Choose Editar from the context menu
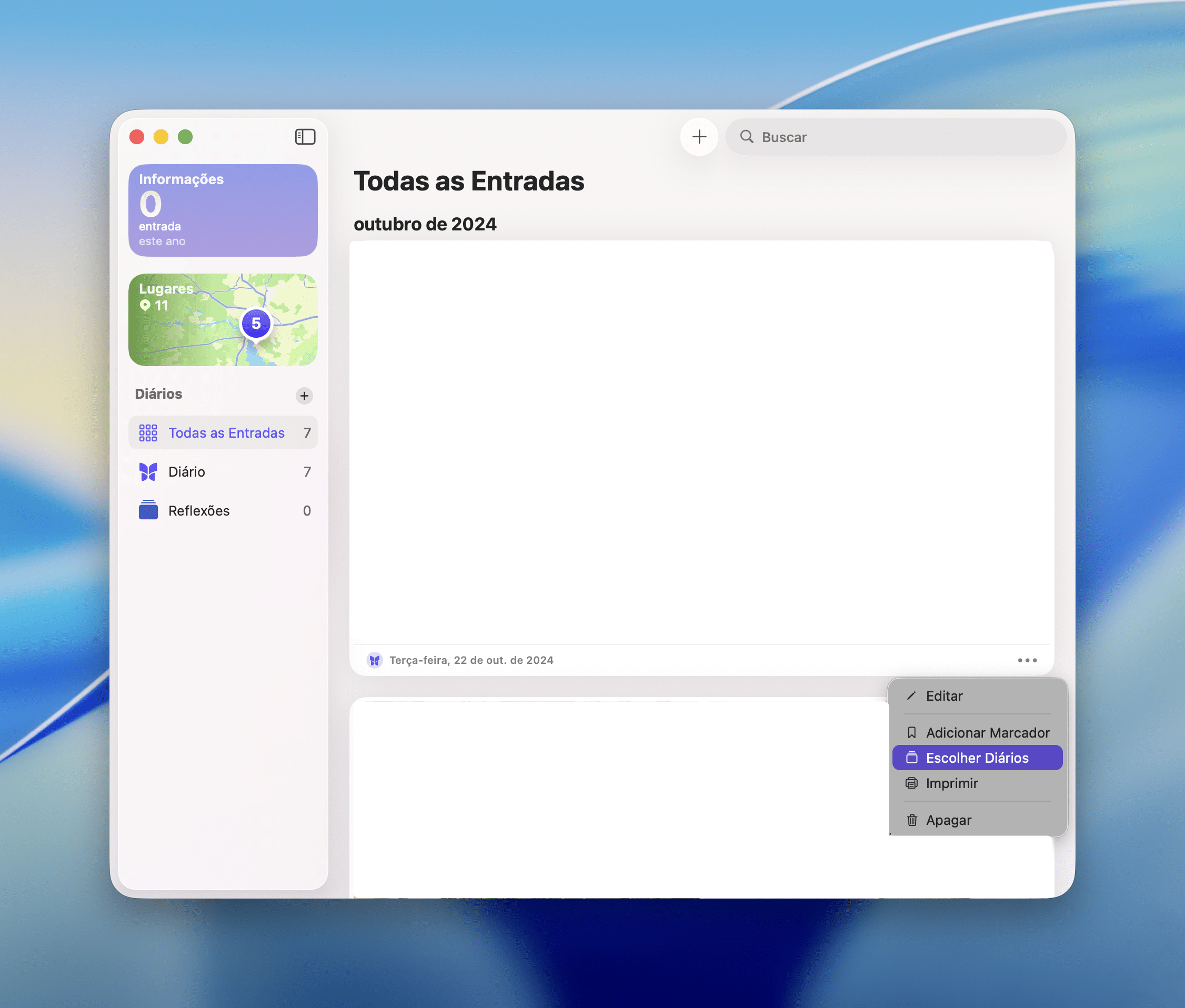This screenshot has width=1185, height=1008. (944, 696)
